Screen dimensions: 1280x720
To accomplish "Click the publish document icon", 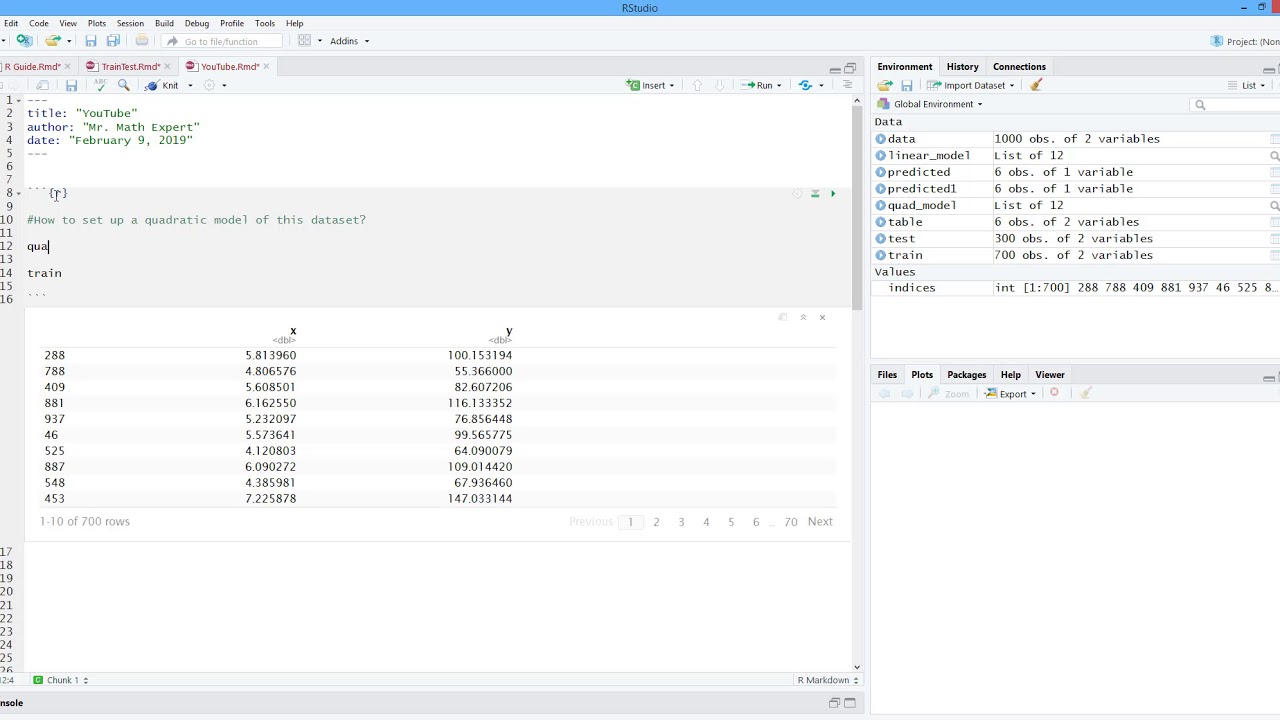I will coord(806,85).
